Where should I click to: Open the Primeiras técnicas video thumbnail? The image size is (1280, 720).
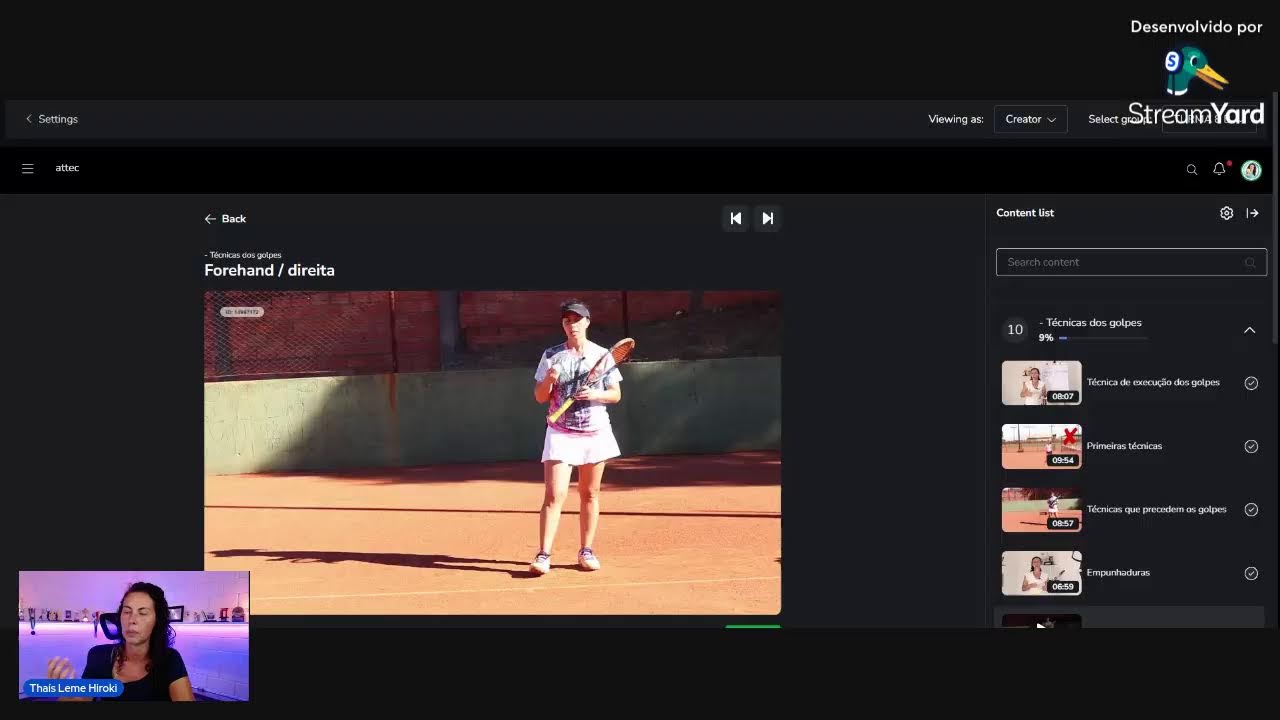(x=1041, y=446)
